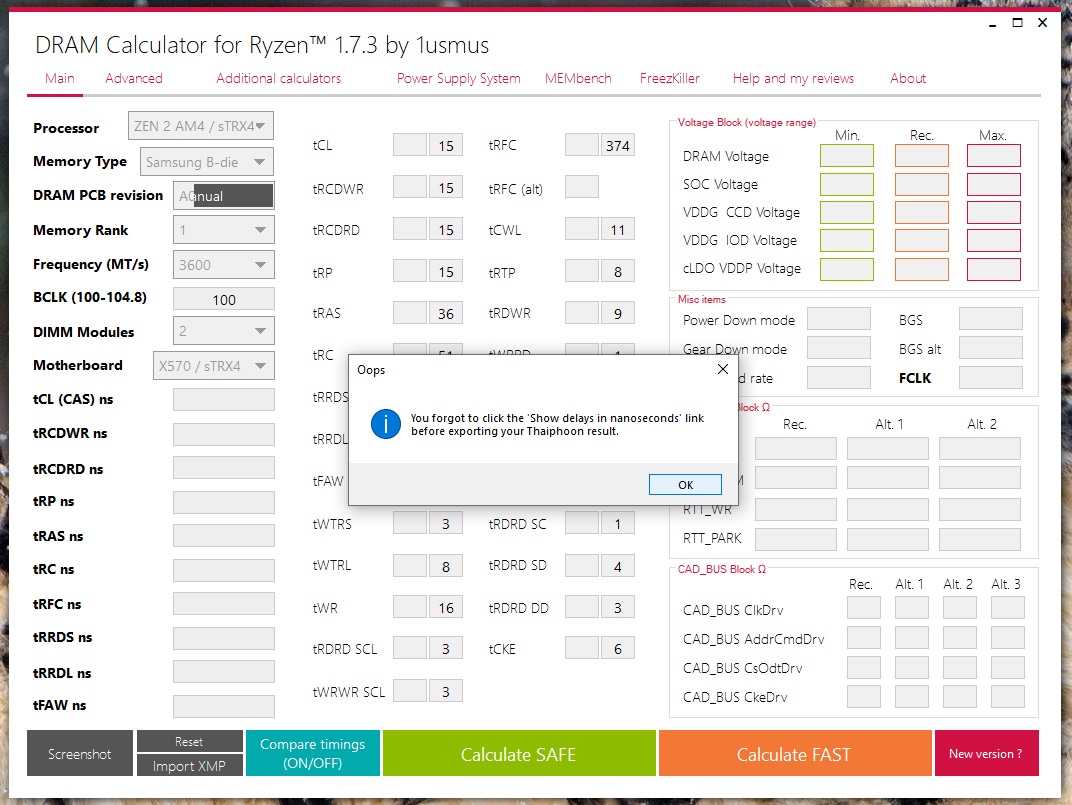Open Additional calculators tab
The image size is (1072, 805).
[x=278, y=78]
